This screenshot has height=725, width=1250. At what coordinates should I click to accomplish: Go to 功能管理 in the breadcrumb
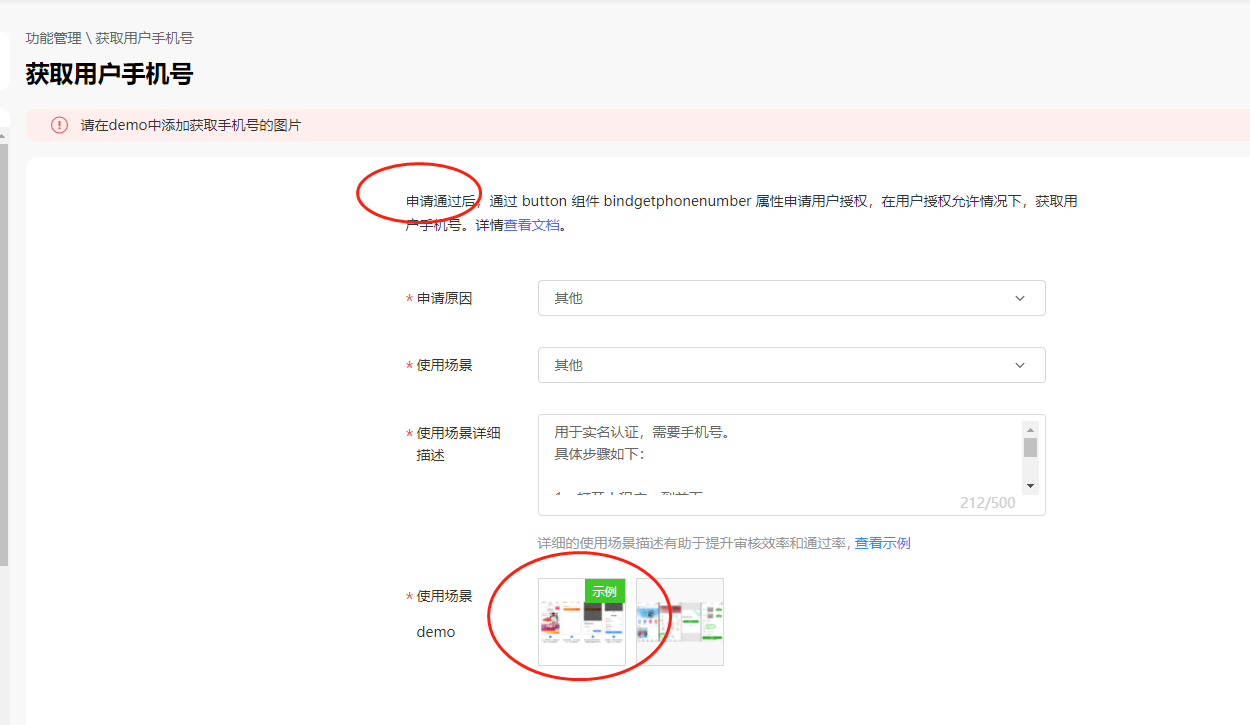pos(54,38)
